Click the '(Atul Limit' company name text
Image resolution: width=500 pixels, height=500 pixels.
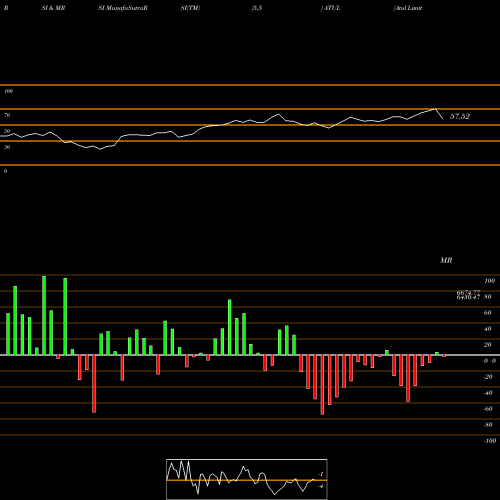pyautogui.click(x=408, y=8)
